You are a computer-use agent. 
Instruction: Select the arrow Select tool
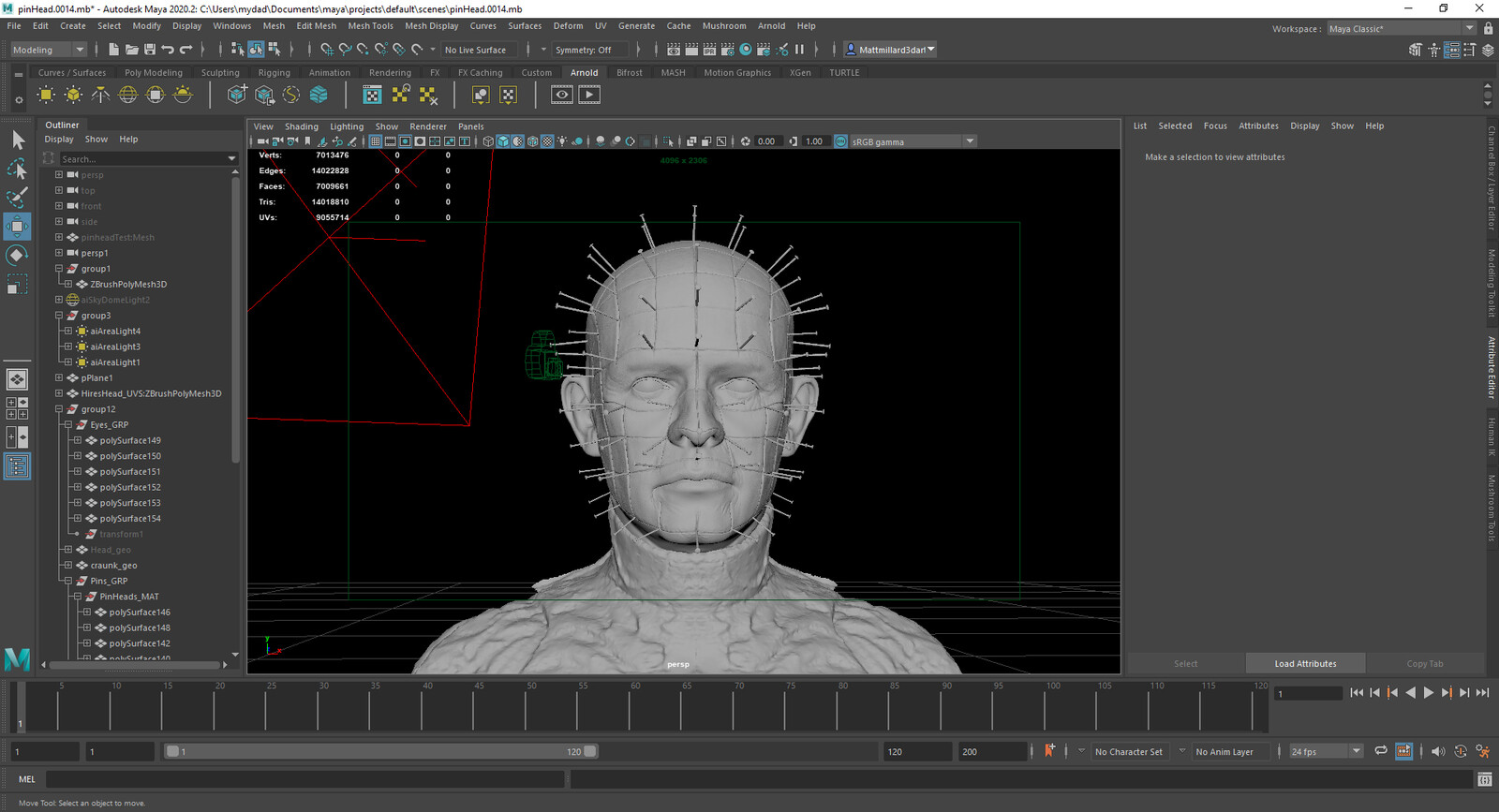[x=18, y=140]
